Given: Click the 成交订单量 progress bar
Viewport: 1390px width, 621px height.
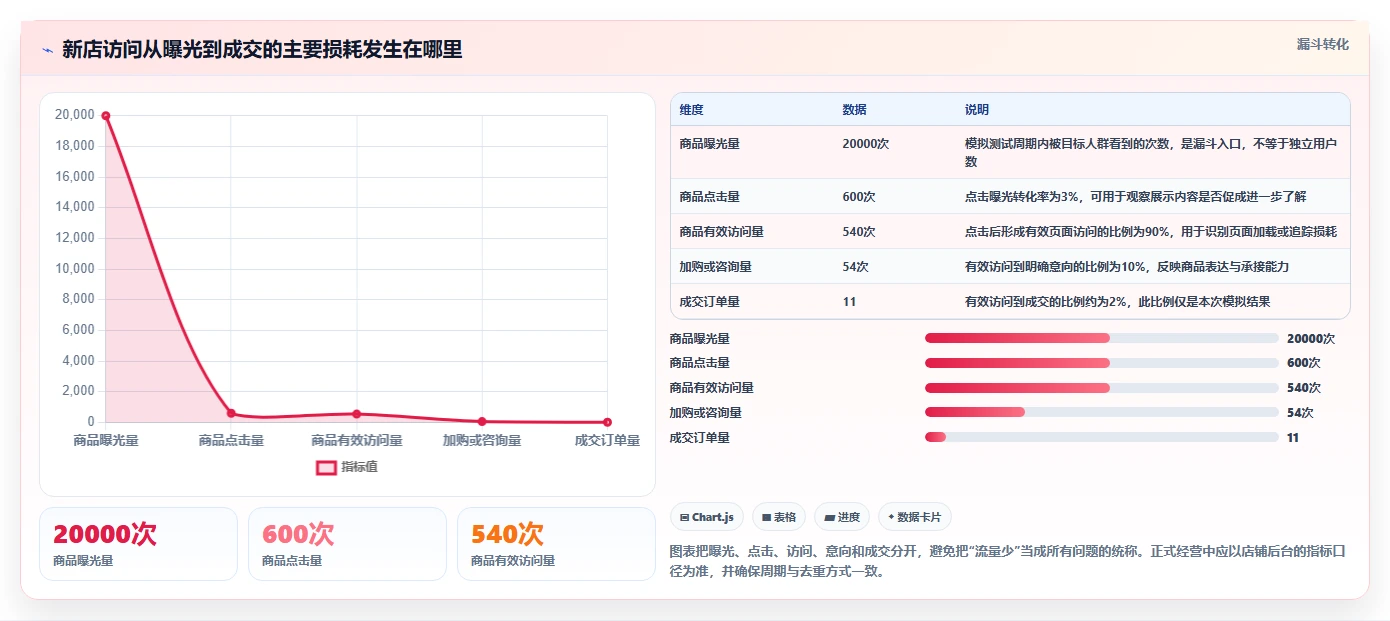Looking at the screenshot, I should pos(1101,437).
